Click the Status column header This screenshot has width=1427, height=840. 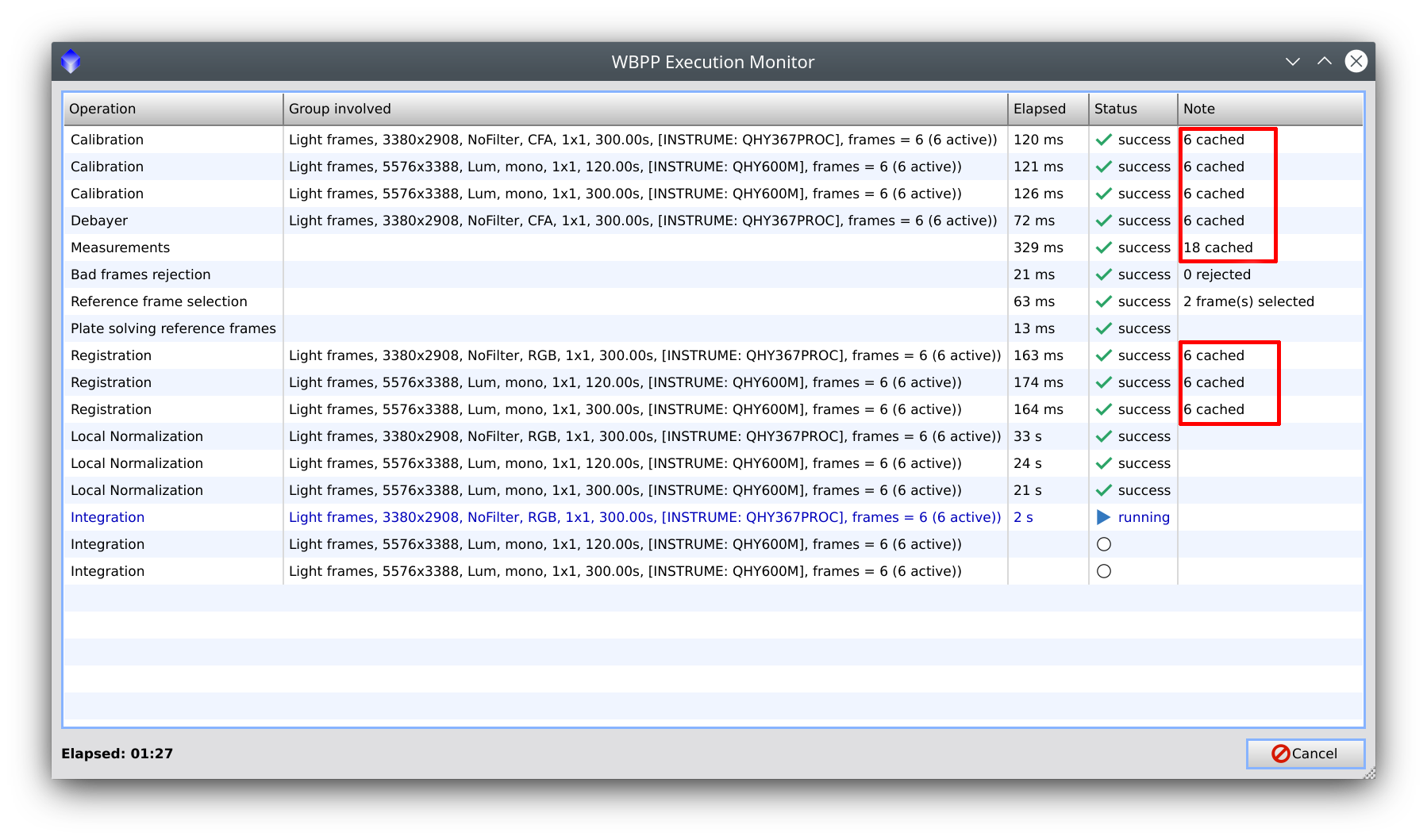[x=1133, y=109]
